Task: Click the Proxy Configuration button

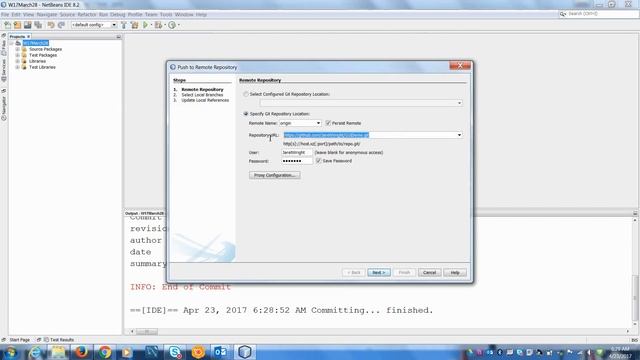Action: [275, 175]
